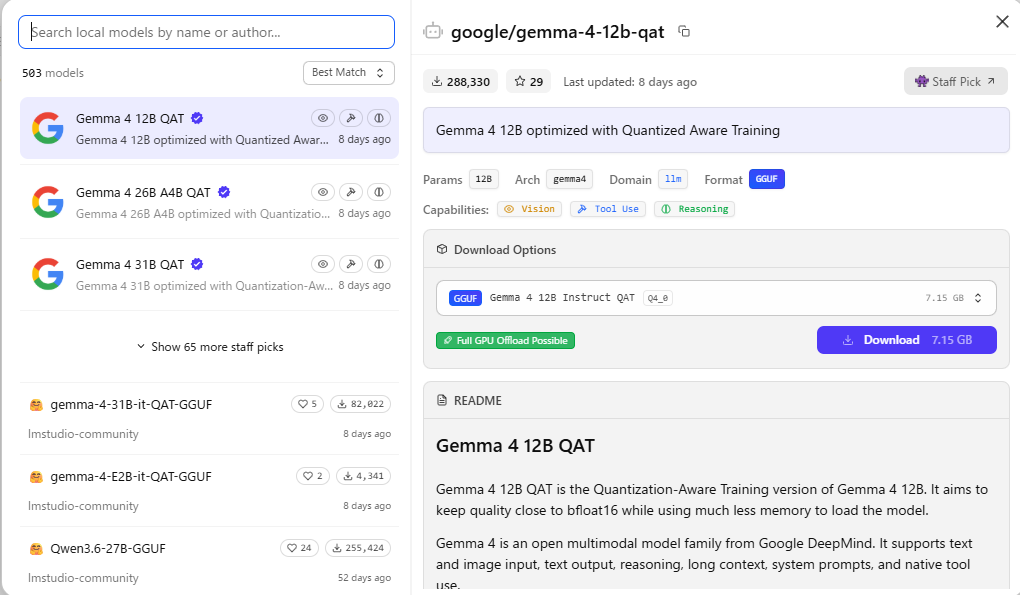1020x595 pixels.
Task: Copy the google/gemma-4-12b-qat model name
Action: click(684, 31)
